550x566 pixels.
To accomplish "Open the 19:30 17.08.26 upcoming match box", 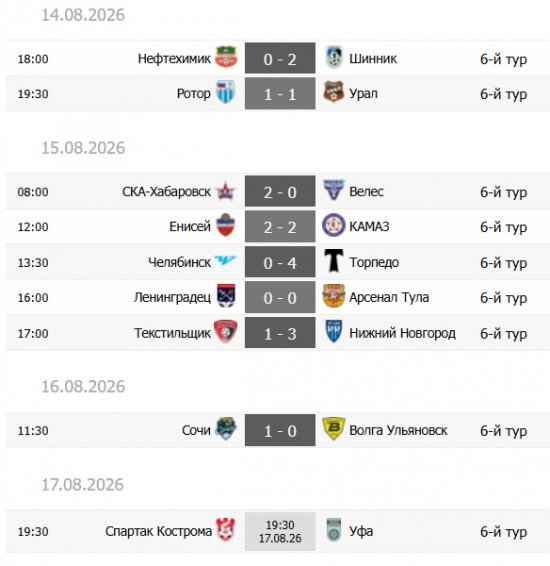I will point(280,531).
